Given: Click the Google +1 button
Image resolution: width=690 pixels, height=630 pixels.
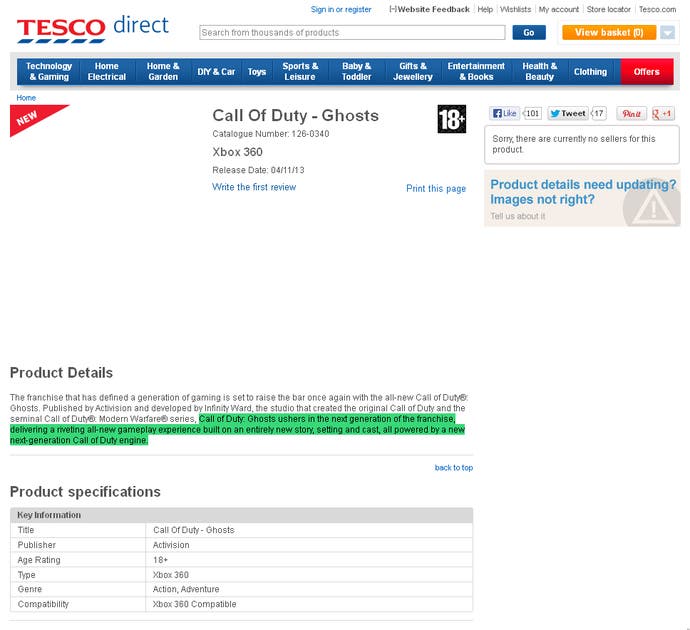Looking at the screenshot, I should [x=663, y=114].
